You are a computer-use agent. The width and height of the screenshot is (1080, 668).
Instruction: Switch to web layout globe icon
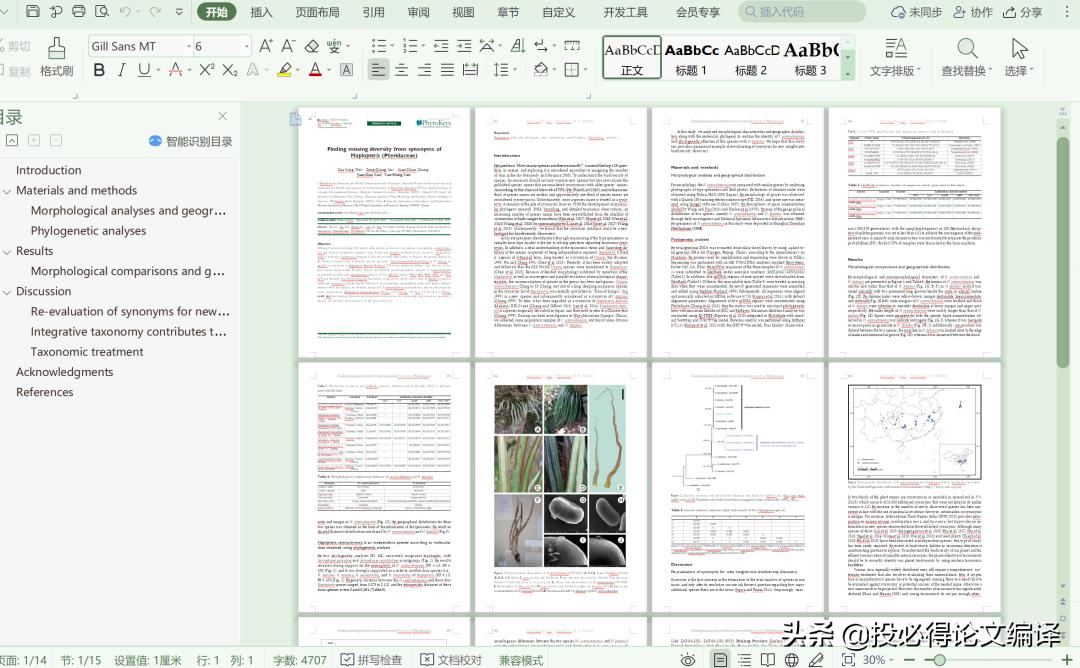791,660
